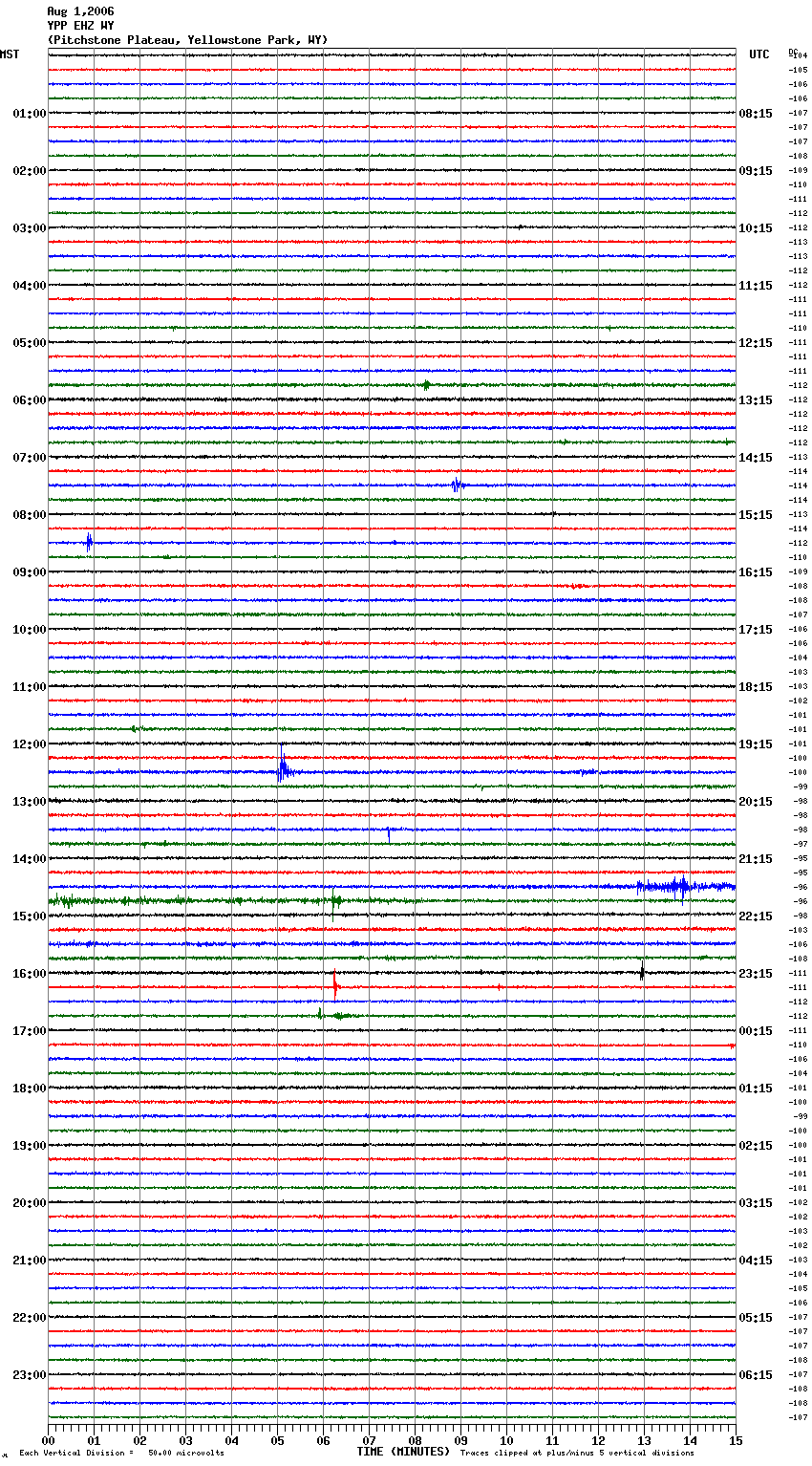Click the '00' minute axis label
The image size is (812, 1466).
tap(49, 1441)
